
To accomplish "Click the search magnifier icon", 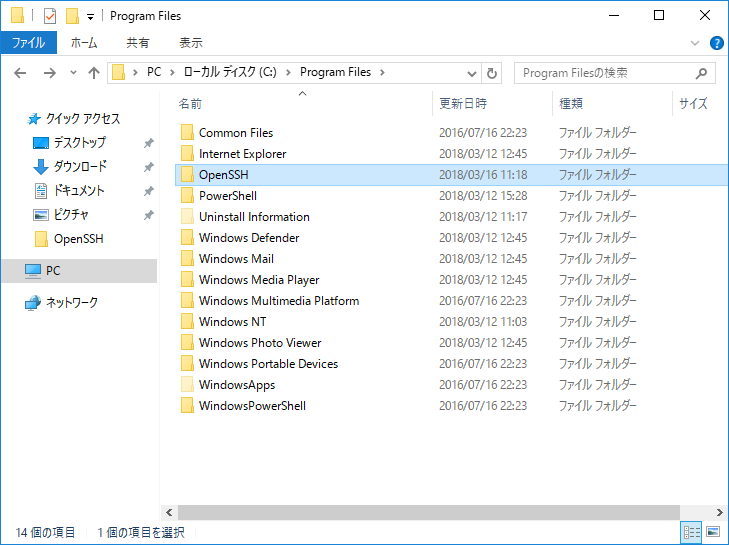I will tap(702, 73).
